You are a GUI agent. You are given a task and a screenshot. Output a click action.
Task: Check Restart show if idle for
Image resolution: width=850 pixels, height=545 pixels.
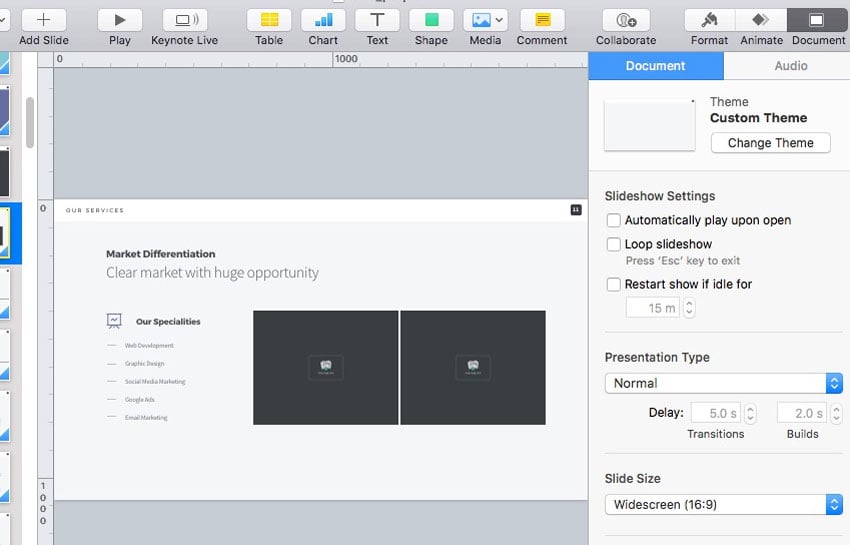tap(614, 284)
